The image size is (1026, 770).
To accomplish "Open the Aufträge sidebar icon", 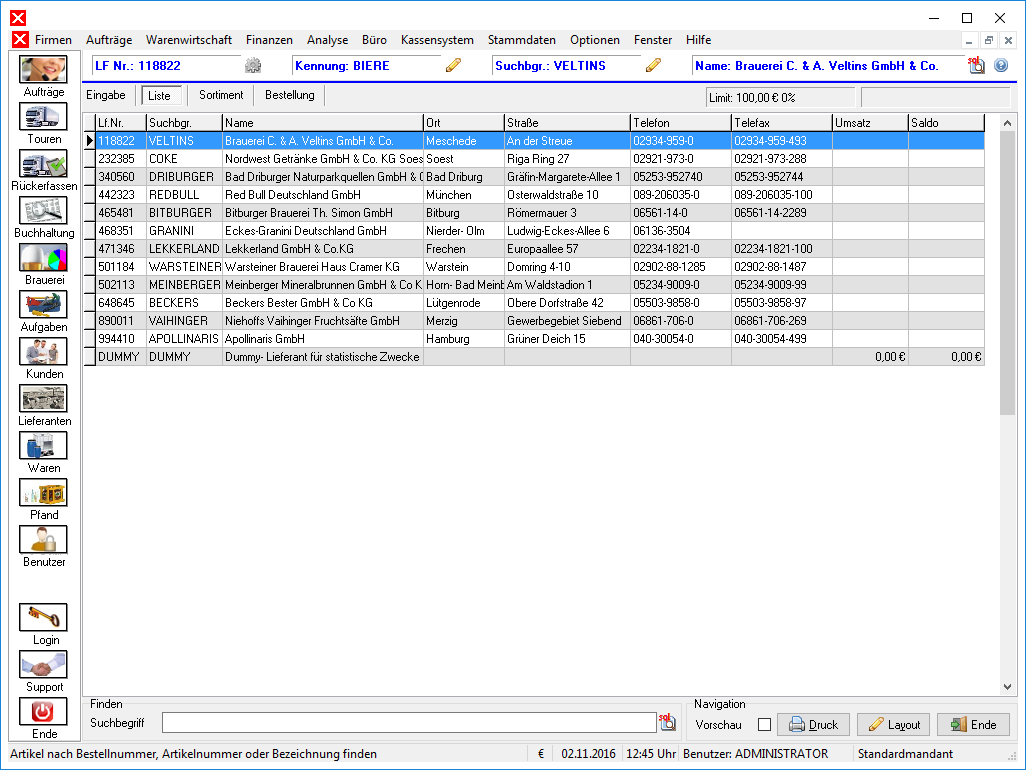I will pyautogui.click(x=43, y=70).
